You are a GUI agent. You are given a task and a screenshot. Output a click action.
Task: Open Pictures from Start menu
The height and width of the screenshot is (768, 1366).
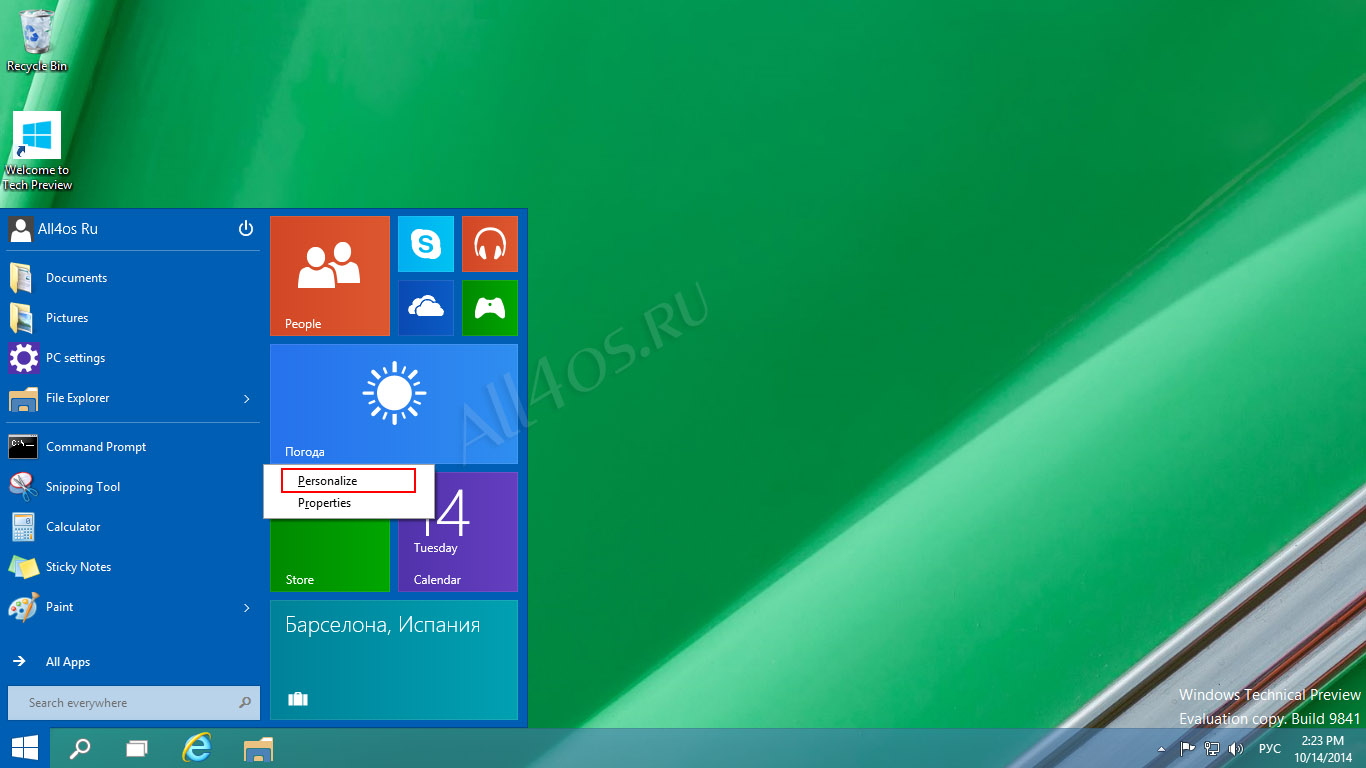click(x=133, y=318)
